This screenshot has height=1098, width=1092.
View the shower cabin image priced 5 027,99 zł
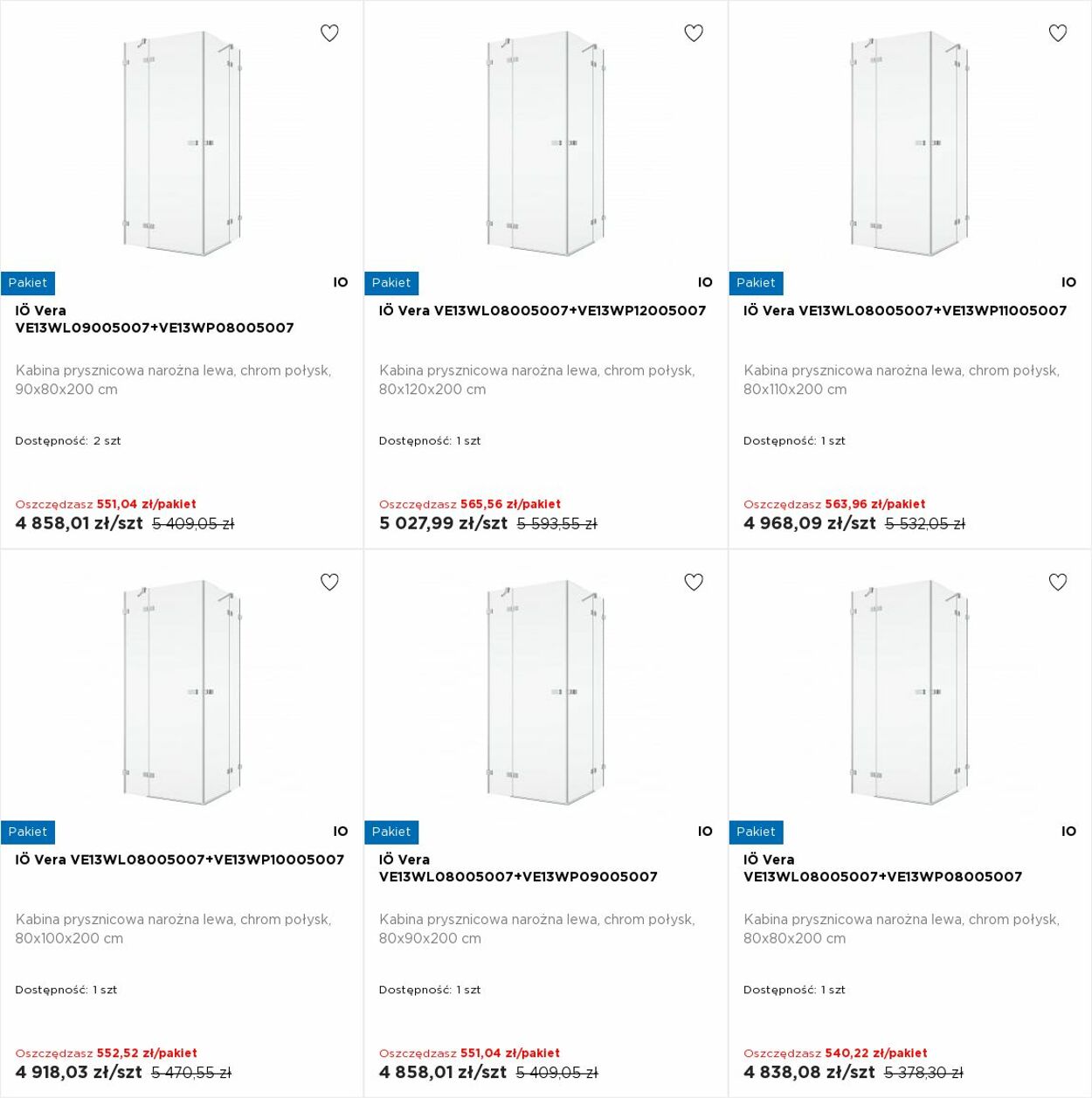546,144
